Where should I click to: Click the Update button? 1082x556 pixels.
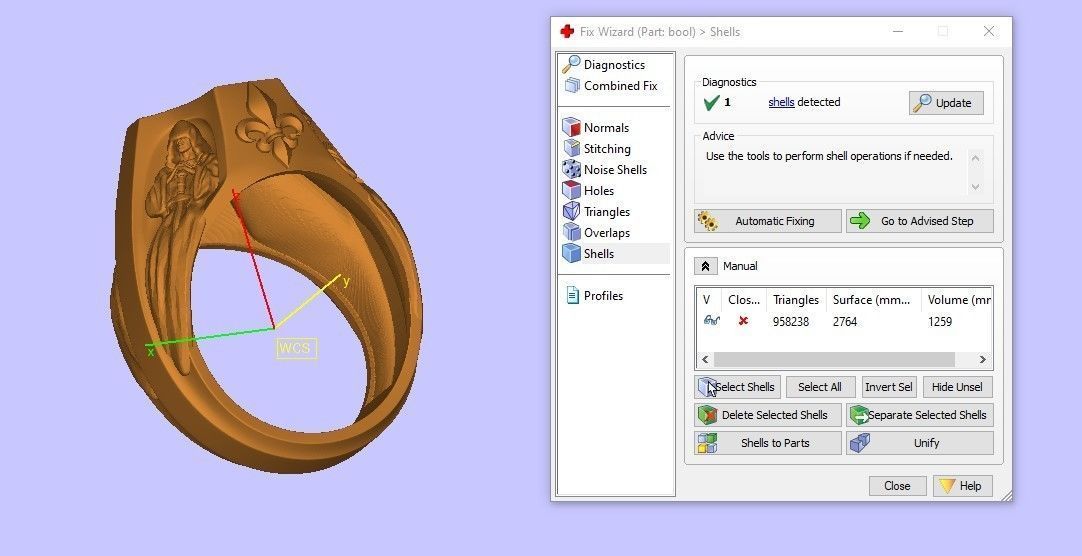click(x=946, y=103)
